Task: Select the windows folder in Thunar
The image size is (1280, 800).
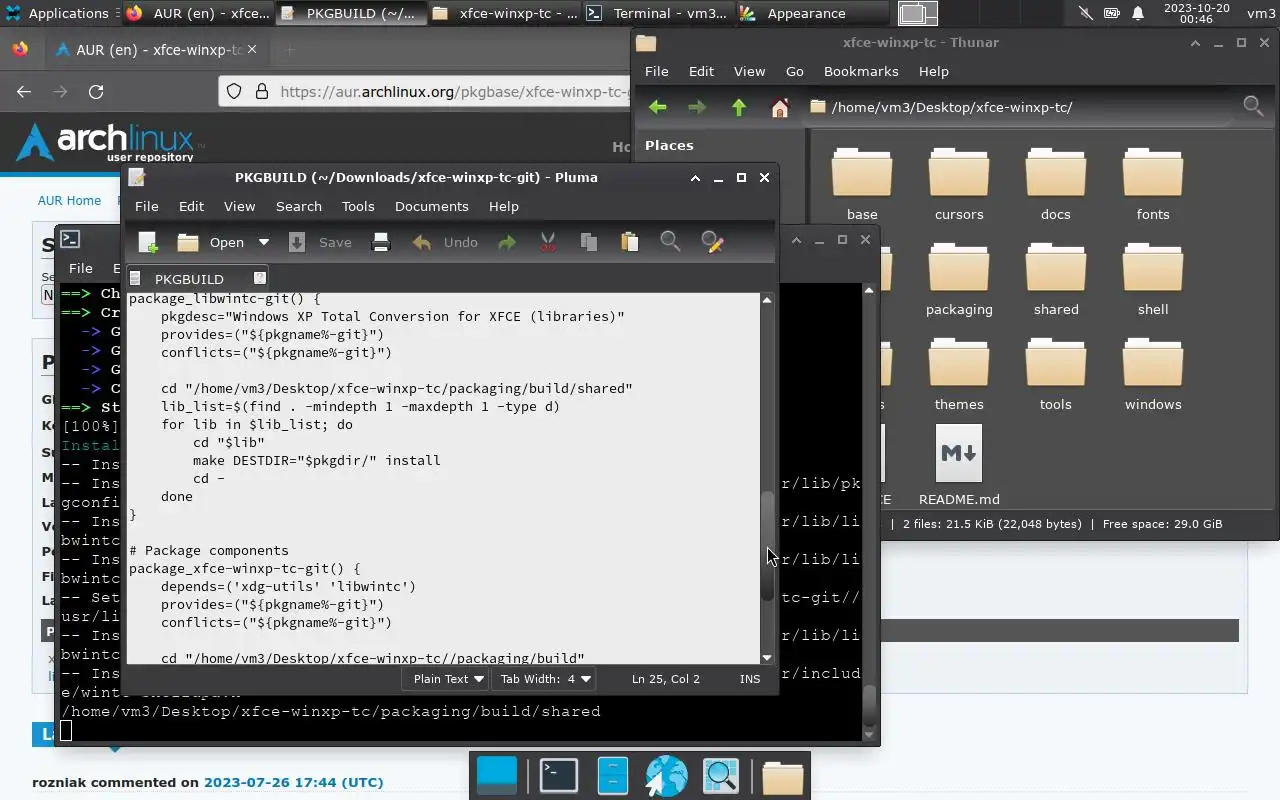Action: (x=1153, y=374)
